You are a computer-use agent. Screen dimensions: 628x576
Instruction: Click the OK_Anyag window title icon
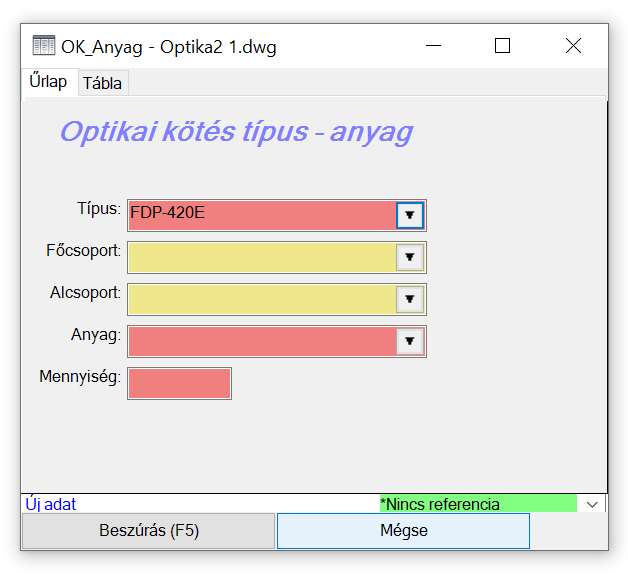tap(43, 46)
